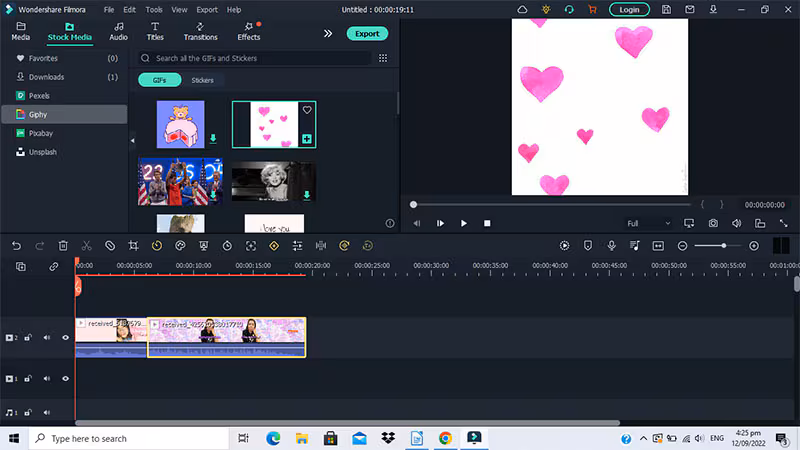Open the Help menu

point(234,10)
